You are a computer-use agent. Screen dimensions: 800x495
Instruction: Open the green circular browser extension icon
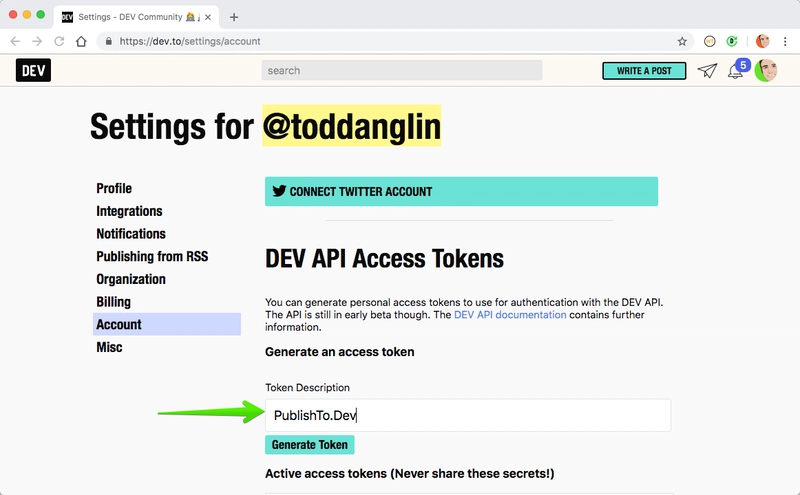732,41
